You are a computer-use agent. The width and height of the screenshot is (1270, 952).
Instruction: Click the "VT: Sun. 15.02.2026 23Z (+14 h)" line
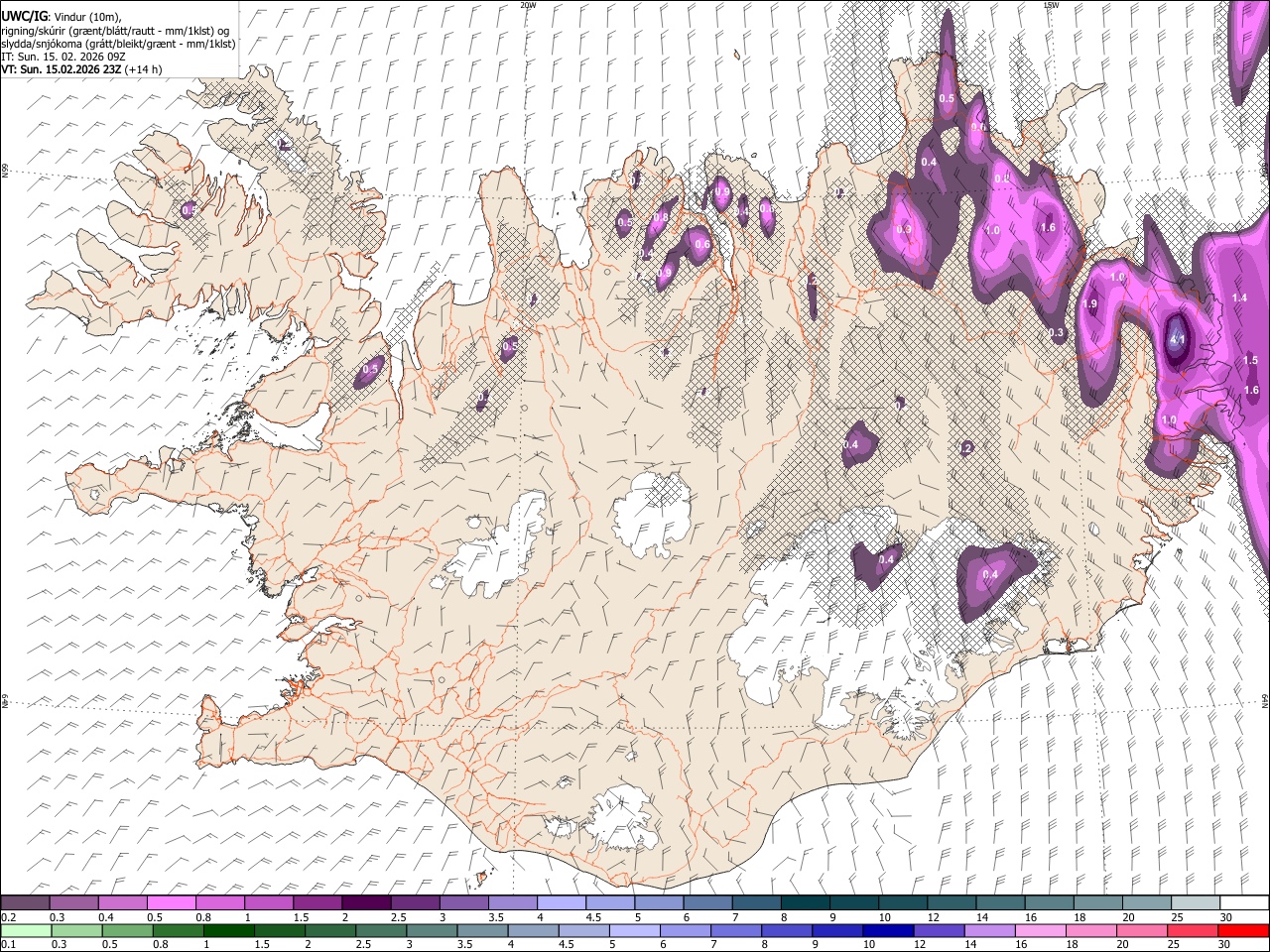coord(81,69)
